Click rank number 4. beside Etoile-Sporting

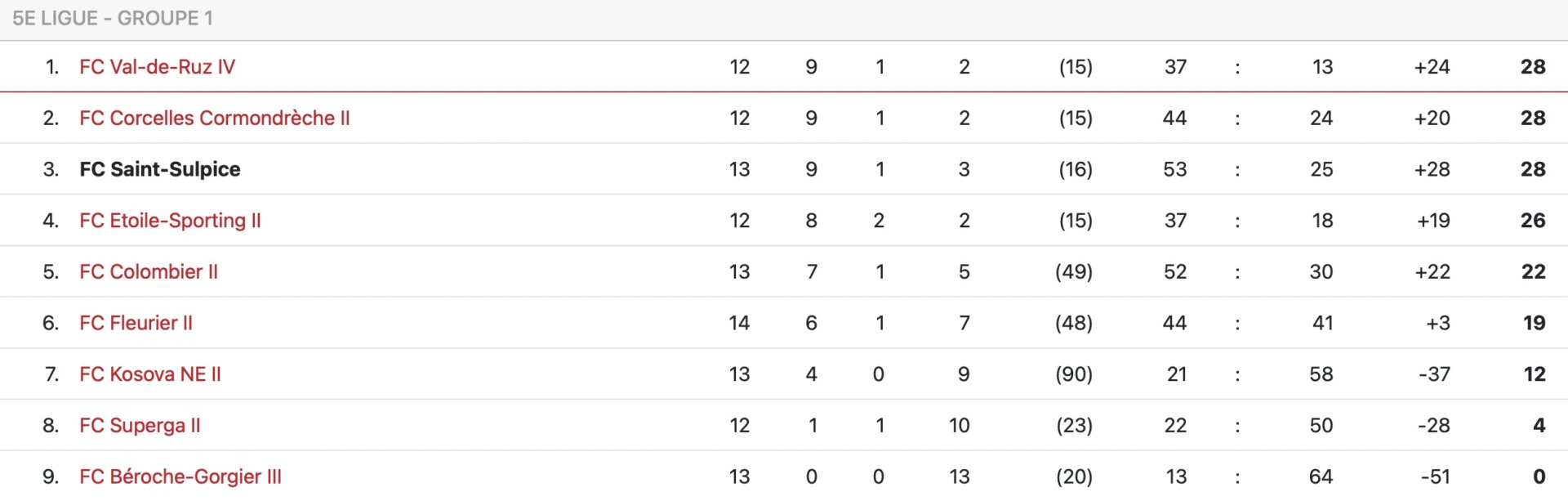coord(51,221)
